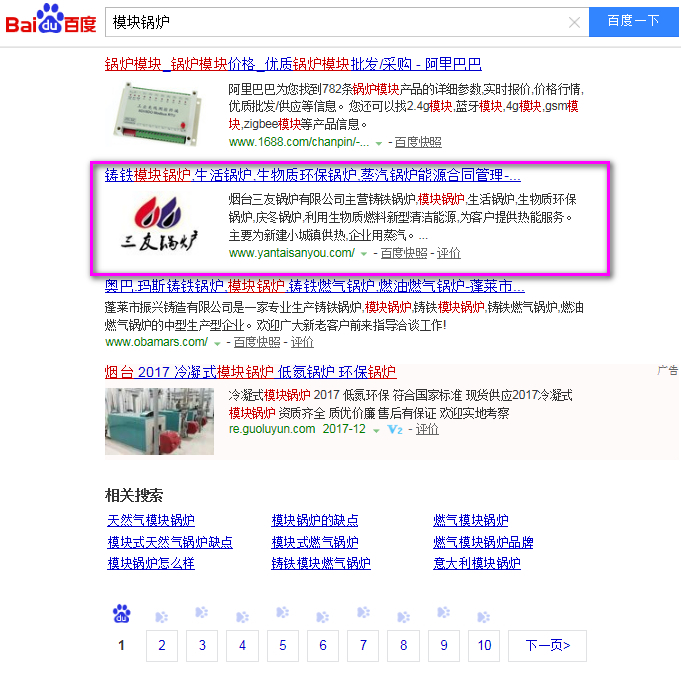Viewport: 681px width, 675px height.
Task: Open 百度快照 for the yantaisanyou result
Action: point(404,253)
